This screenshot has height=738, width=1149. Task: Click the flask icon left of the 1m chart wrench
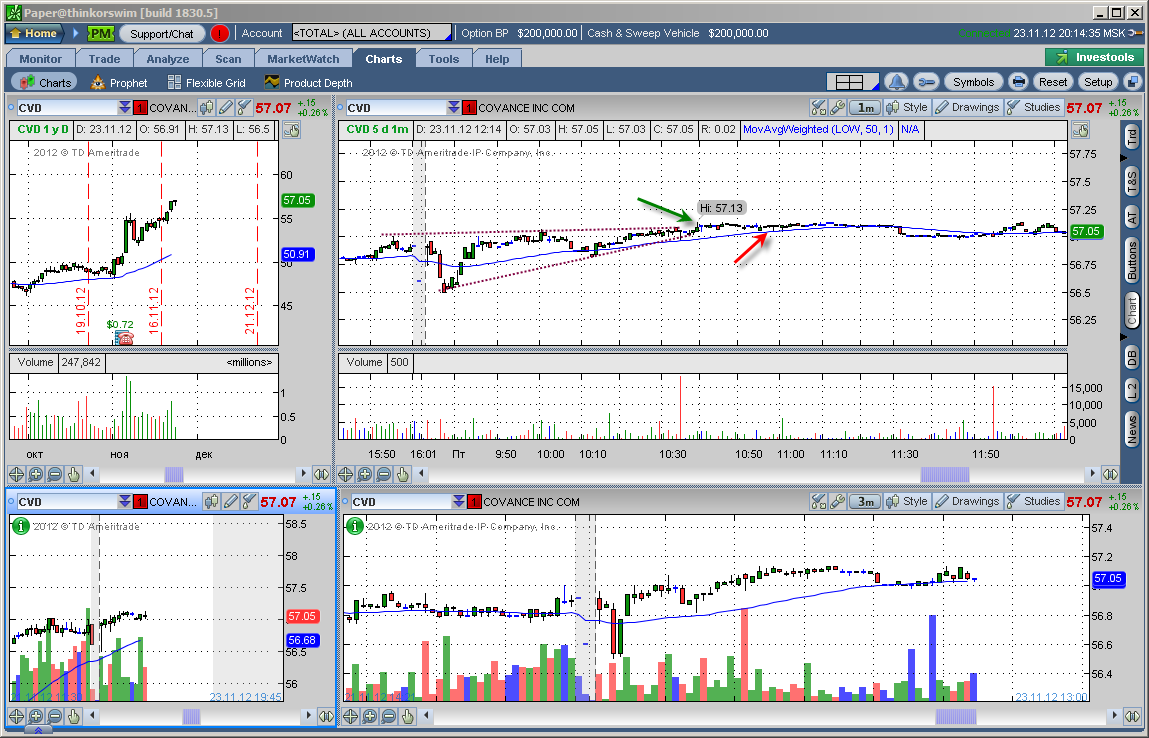coord(819,108)
